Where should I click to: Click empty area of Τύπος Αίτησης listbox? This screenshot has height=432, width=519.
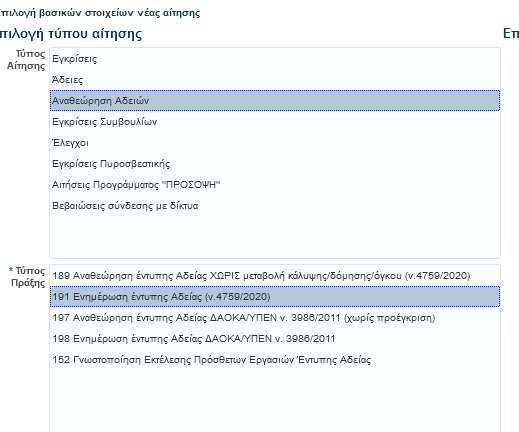coord(275,237)
